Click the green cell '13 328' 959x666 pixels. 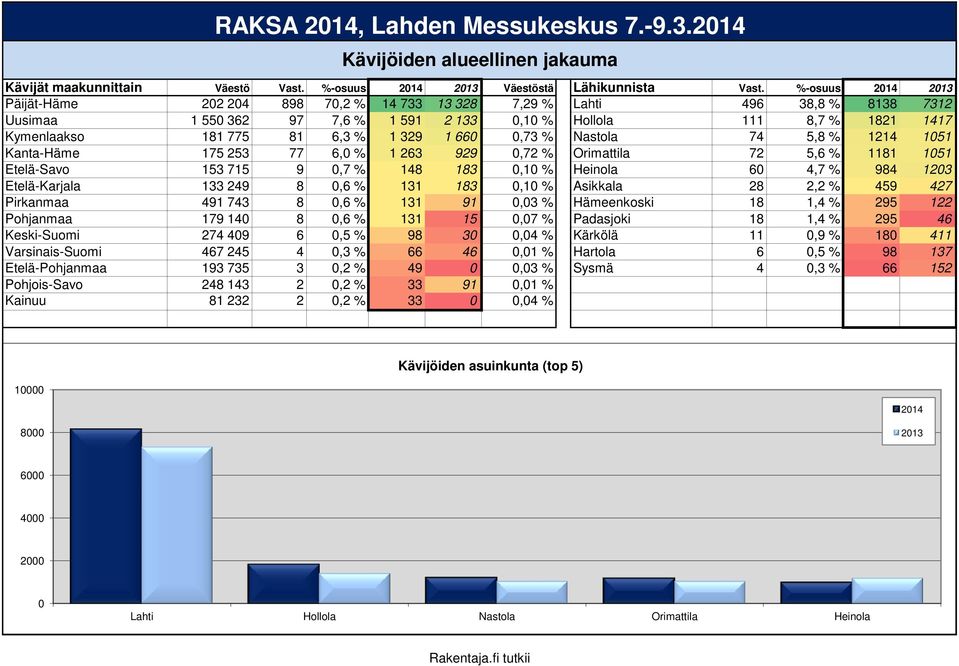[x=453, y=104]
